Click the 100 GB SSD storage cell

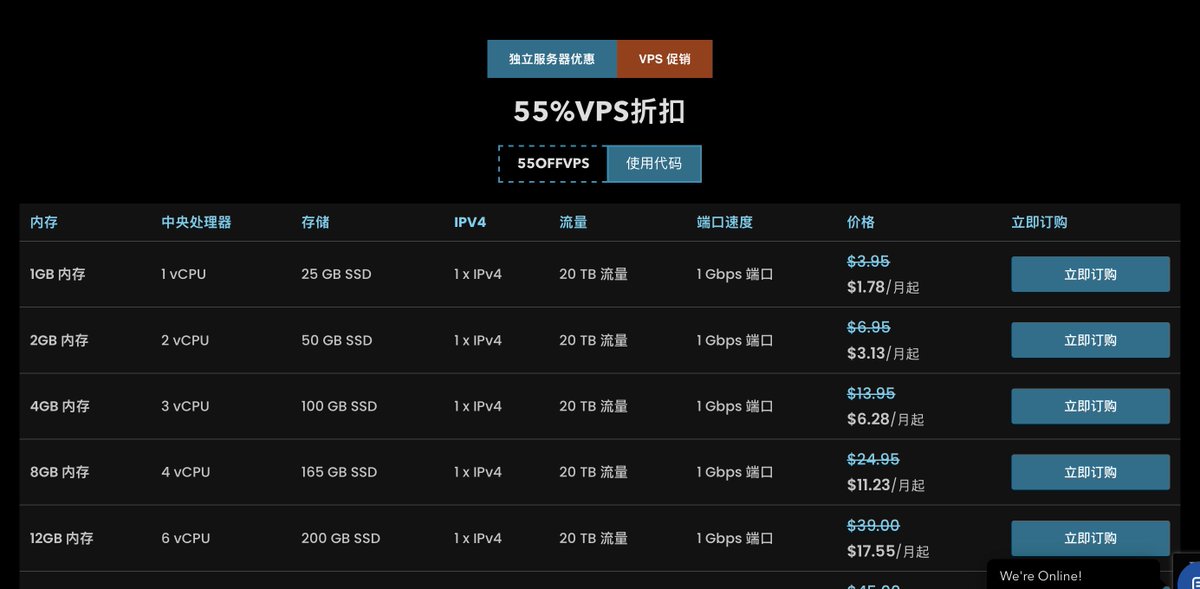(339, 406)
